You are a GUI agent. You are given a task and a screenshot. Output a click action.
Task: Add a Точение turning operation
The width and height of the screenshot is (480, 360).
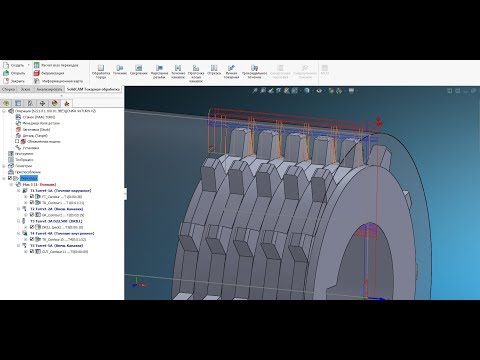click(x=120, y=70)
